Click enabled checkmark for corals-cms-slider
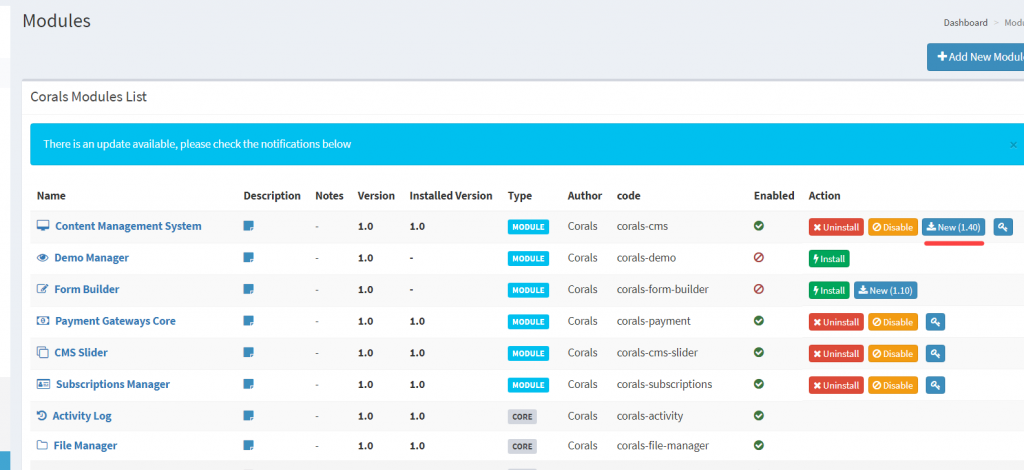The image size is (1024, 470). coord(759,352)
